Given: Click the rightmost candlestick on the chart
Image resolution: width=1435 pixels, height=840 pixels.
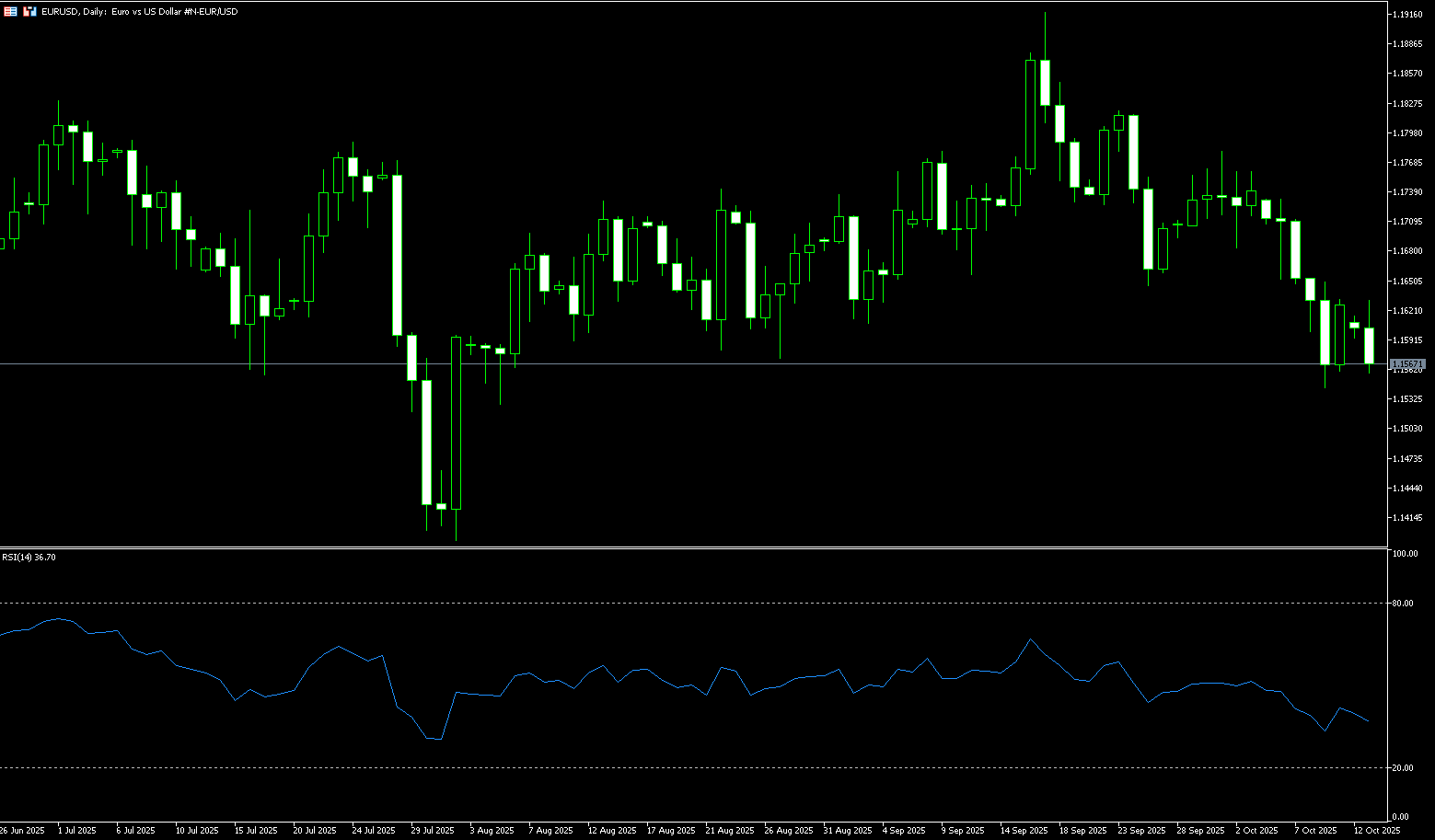Looking at the screenshot, I should point(1369,345).
